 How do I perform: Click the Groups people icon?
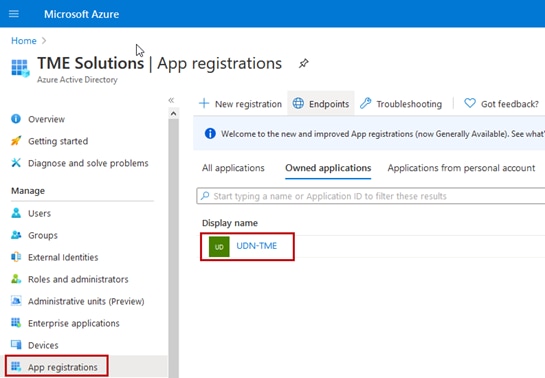pos(16,235)
